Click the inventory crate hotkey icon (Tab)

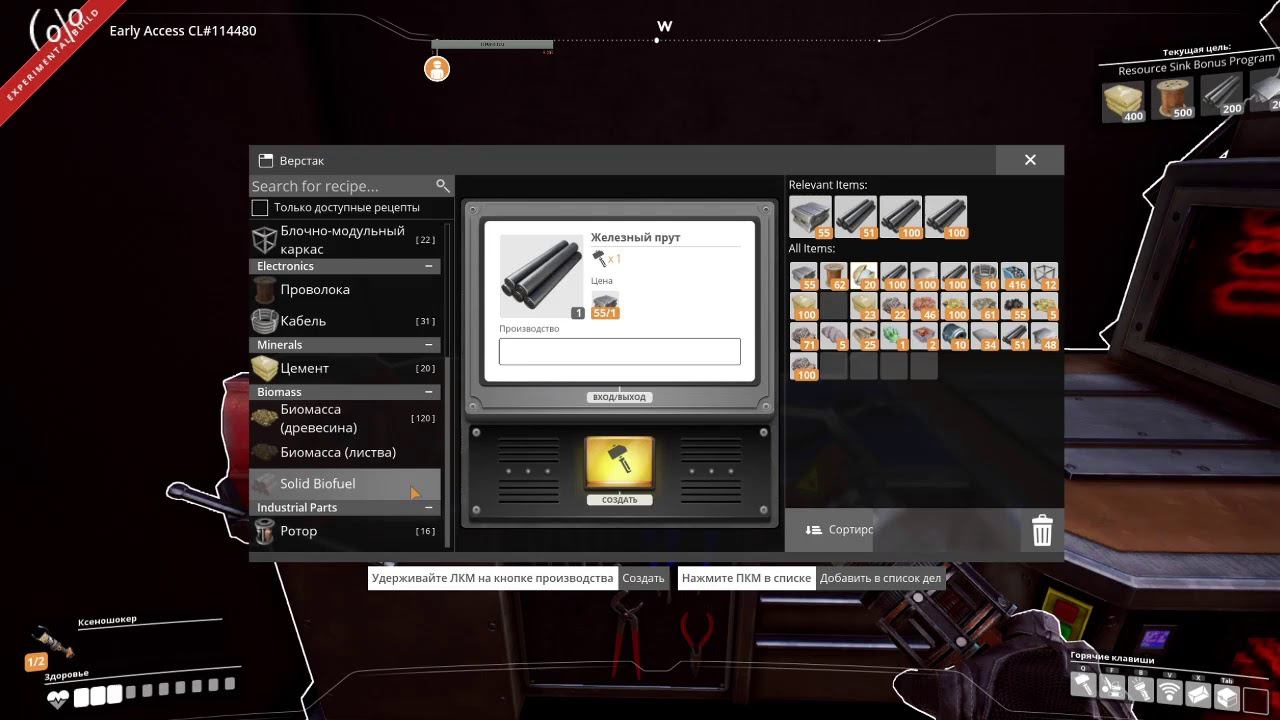point(1226,696)
